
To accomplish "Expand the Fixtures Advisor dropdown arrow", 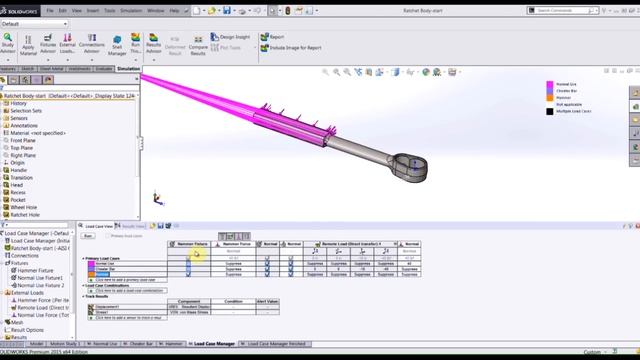I will (48, 60).
